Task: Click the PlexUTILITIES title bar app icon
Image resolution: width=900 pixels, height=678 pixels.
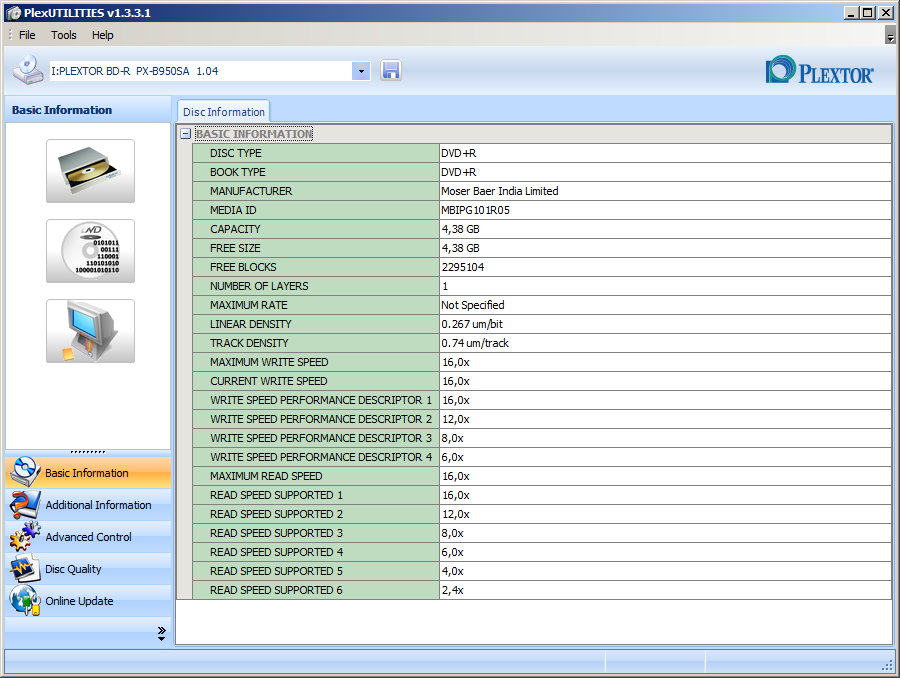Action: (13, 13)
